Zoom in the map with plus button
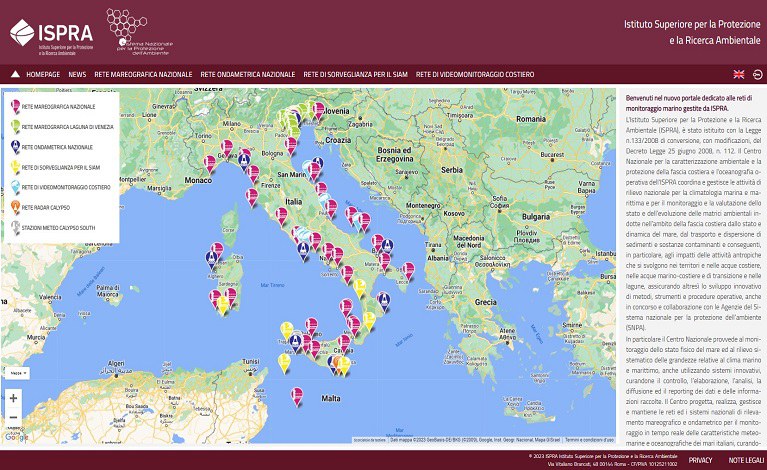Image resolution: width=767 pixels, height=470 pixels. click(x=14, y=397)
